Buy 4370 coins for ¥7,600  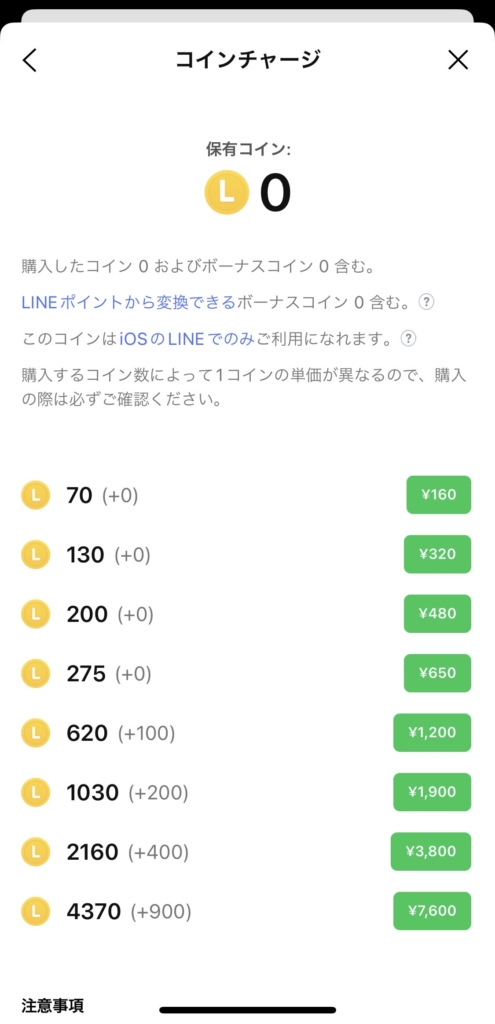point(432,911)
